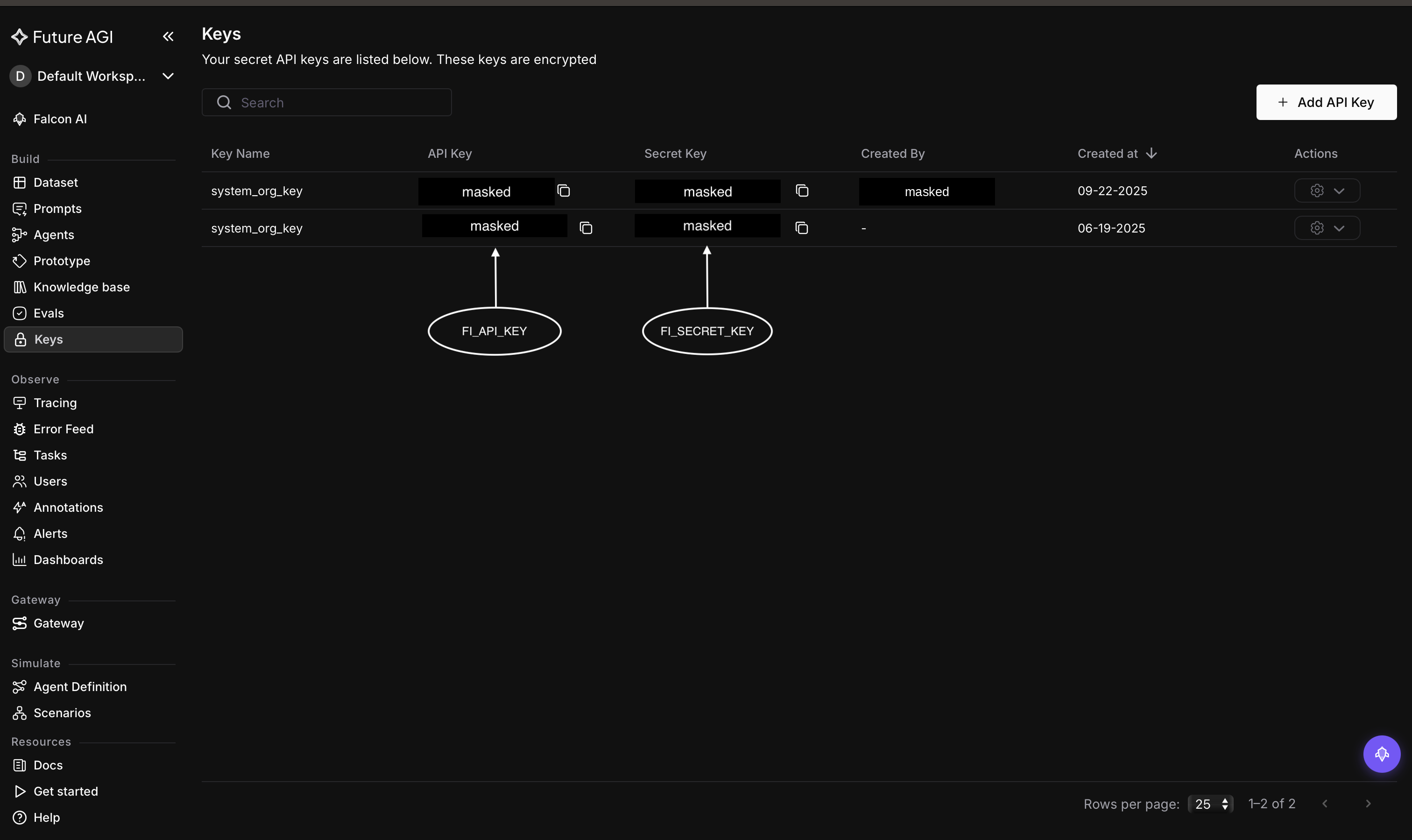Copy secret key of 09-22-2025 row

click(x=802, y=191)
